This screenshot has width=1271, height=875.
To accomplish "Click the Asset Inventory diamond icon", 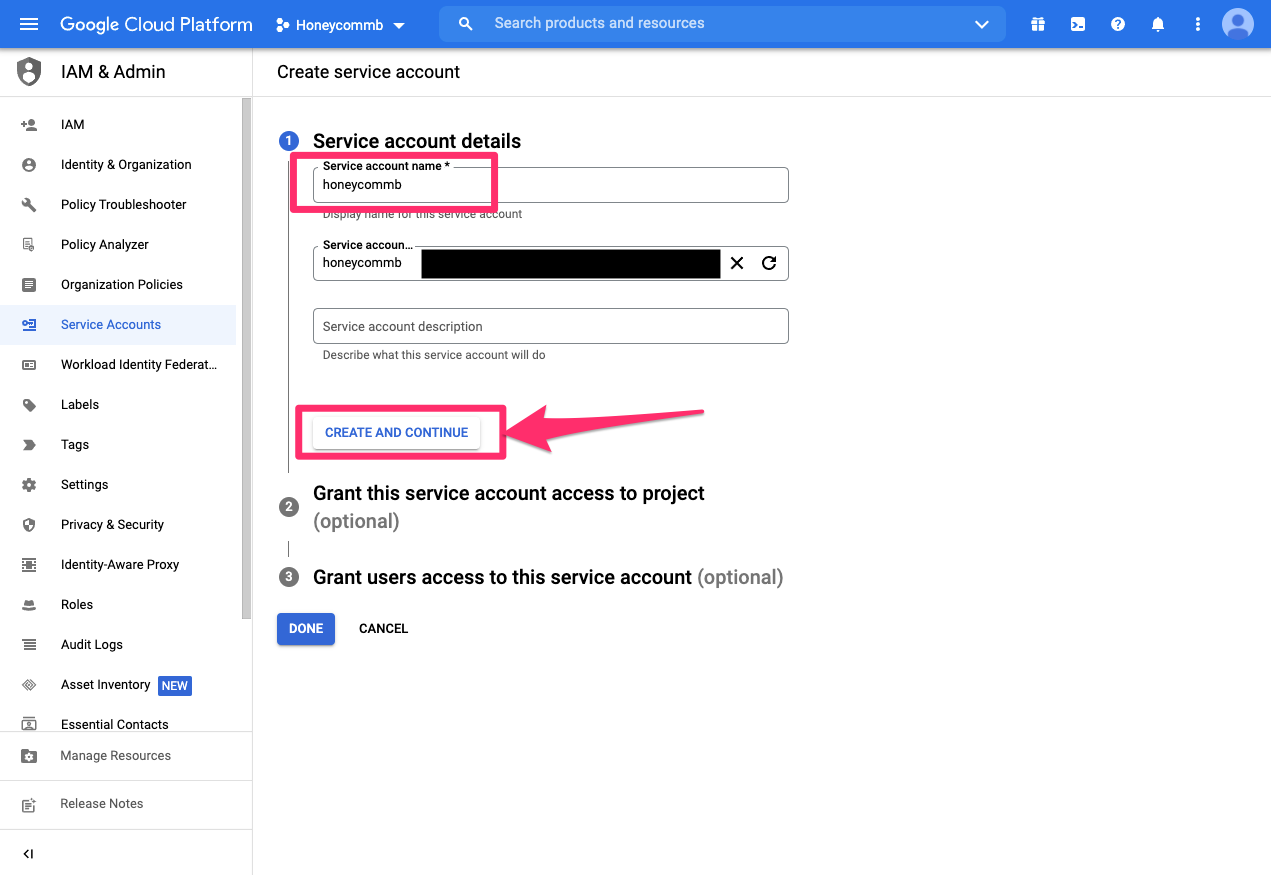I will 29,685.
